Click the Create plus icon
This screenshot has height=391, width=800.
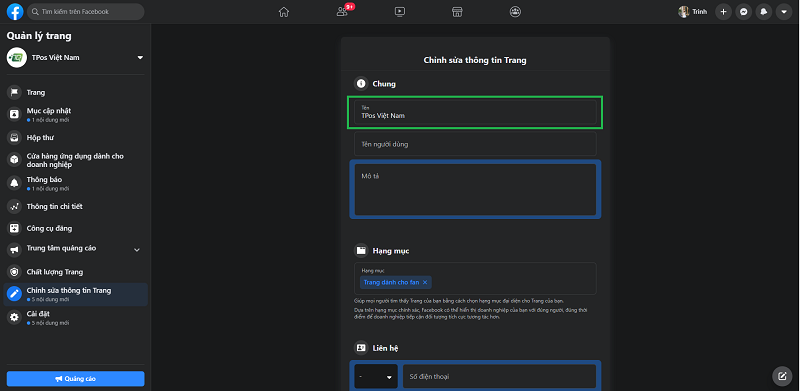pyautogui.click(x=723, y=12)
